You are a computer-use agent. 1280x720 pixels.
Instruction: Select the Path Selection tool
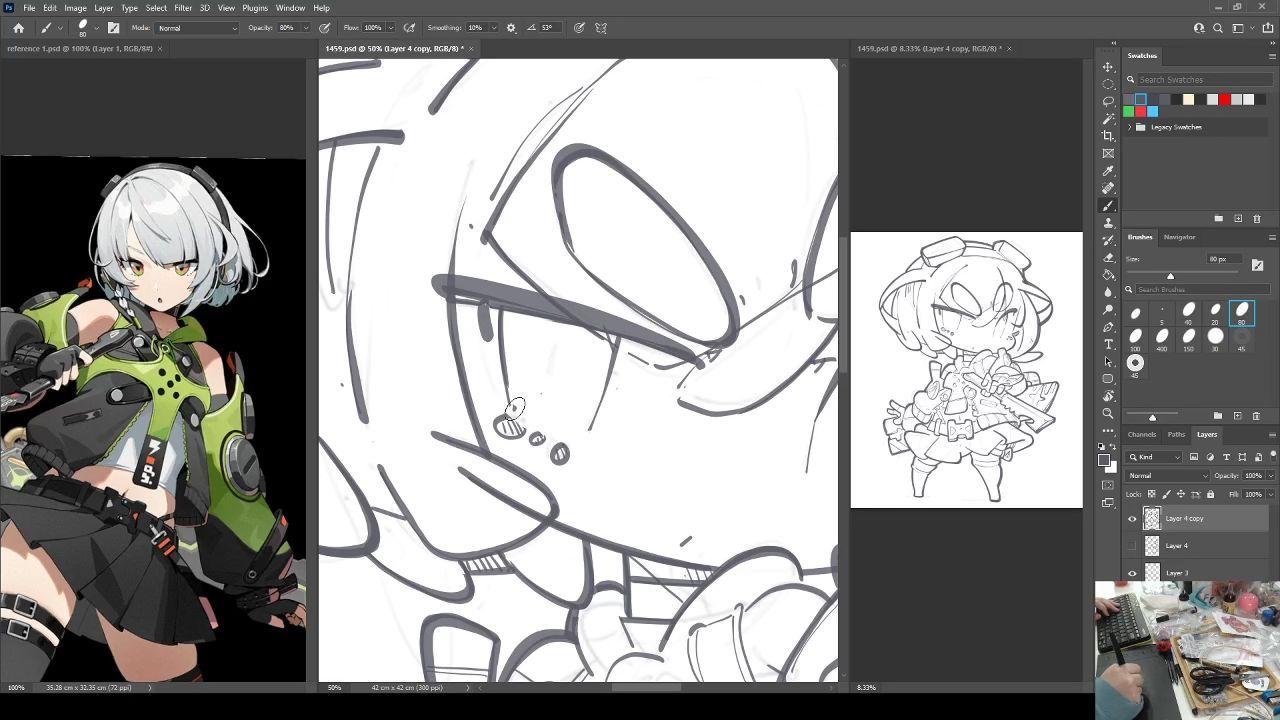point(1108,361)
